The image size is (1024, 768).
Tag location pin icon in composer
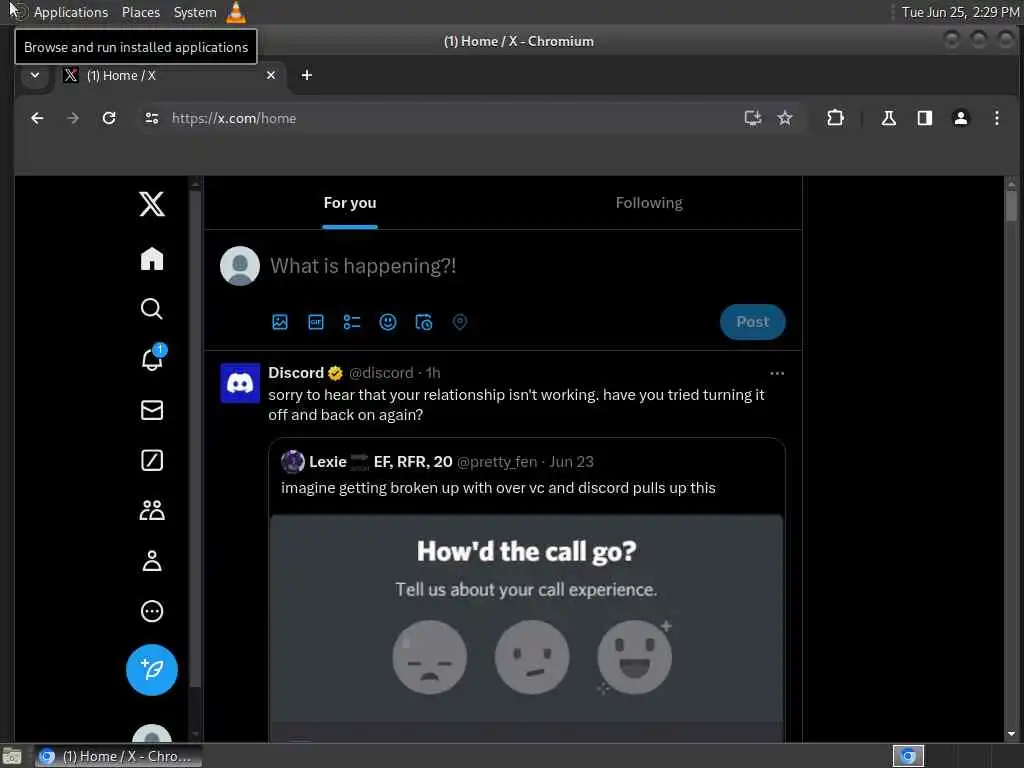coord(460,322)
